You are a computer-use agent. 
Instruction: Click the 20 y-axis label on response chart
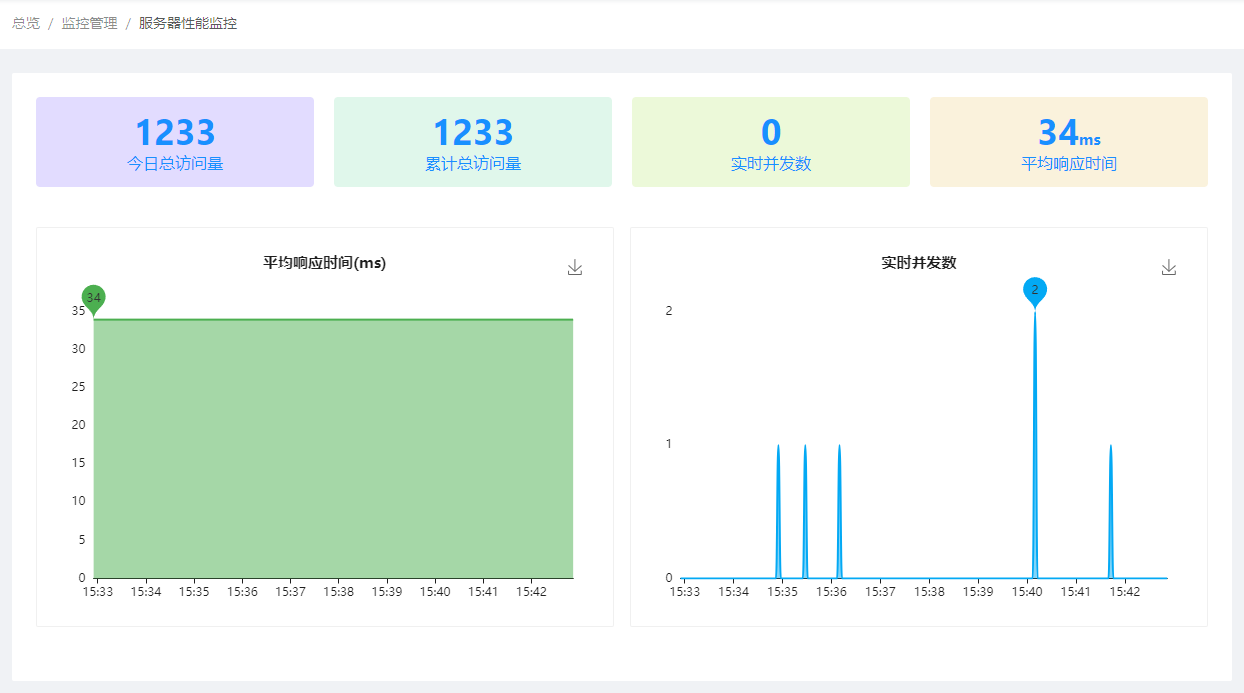tap(78, 425)
